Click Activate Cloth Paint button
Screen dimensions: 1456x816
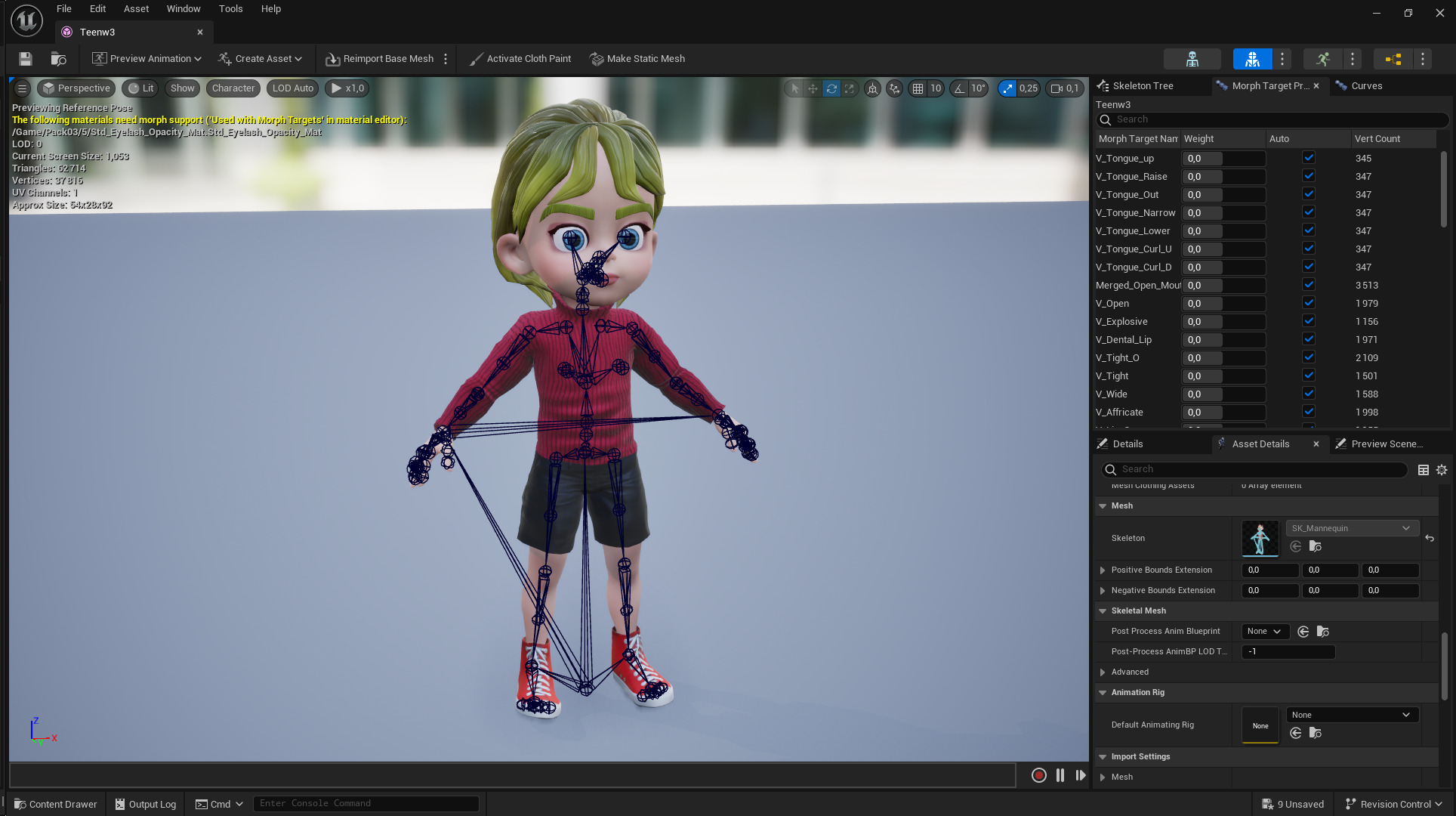[520, 59]
